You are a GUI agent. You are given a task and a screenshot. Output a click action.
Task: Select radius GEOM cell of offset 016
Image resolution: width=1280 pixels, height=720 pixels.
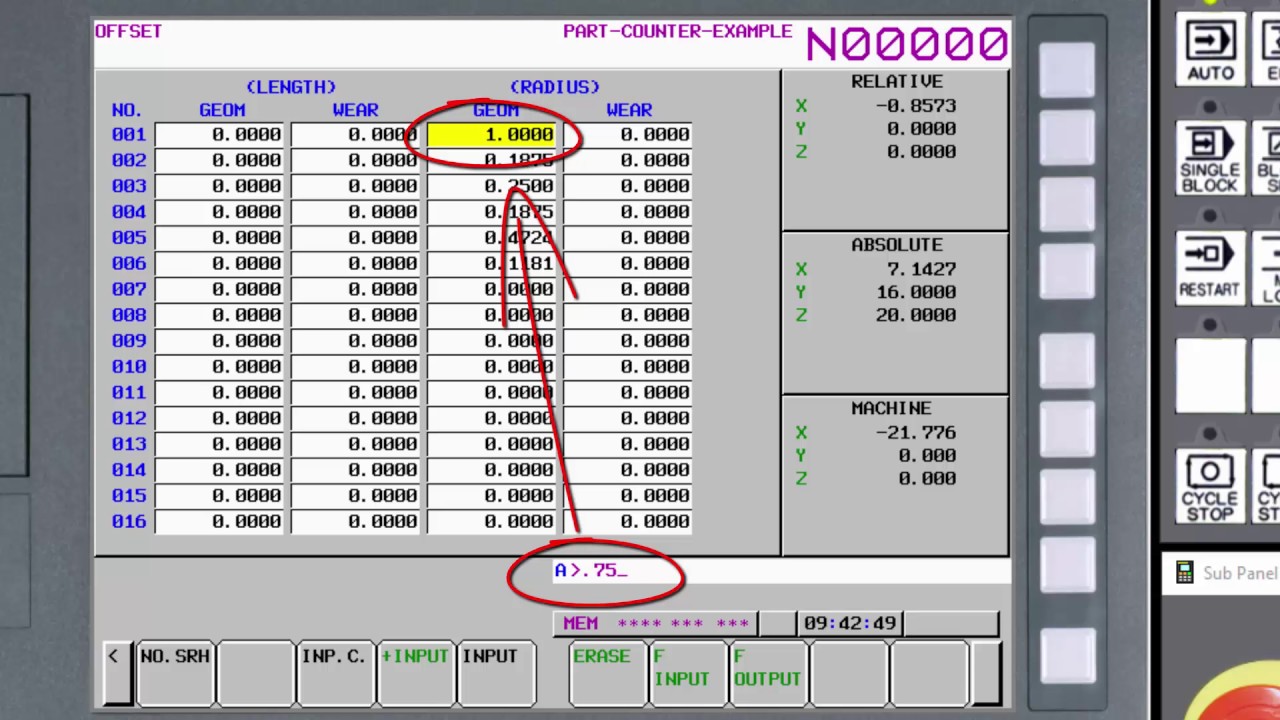491,522
